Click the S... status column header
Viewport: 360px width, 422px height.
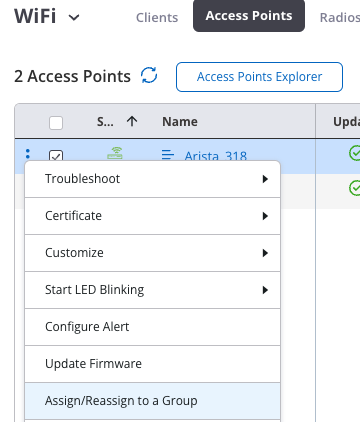(x=105, y=122)
